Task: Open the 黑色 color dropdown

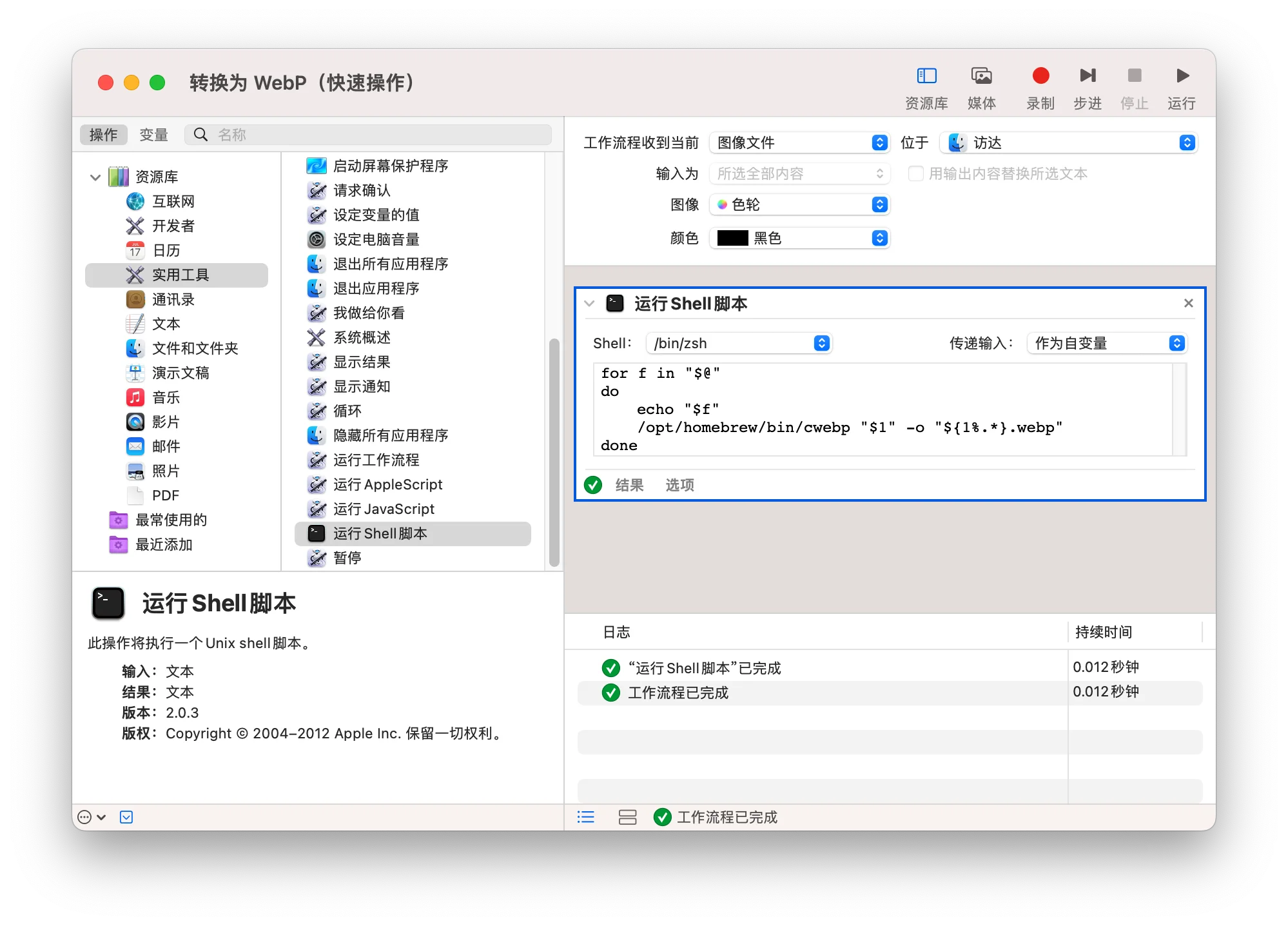Action: pyautogui.click(x=799, y=238)
